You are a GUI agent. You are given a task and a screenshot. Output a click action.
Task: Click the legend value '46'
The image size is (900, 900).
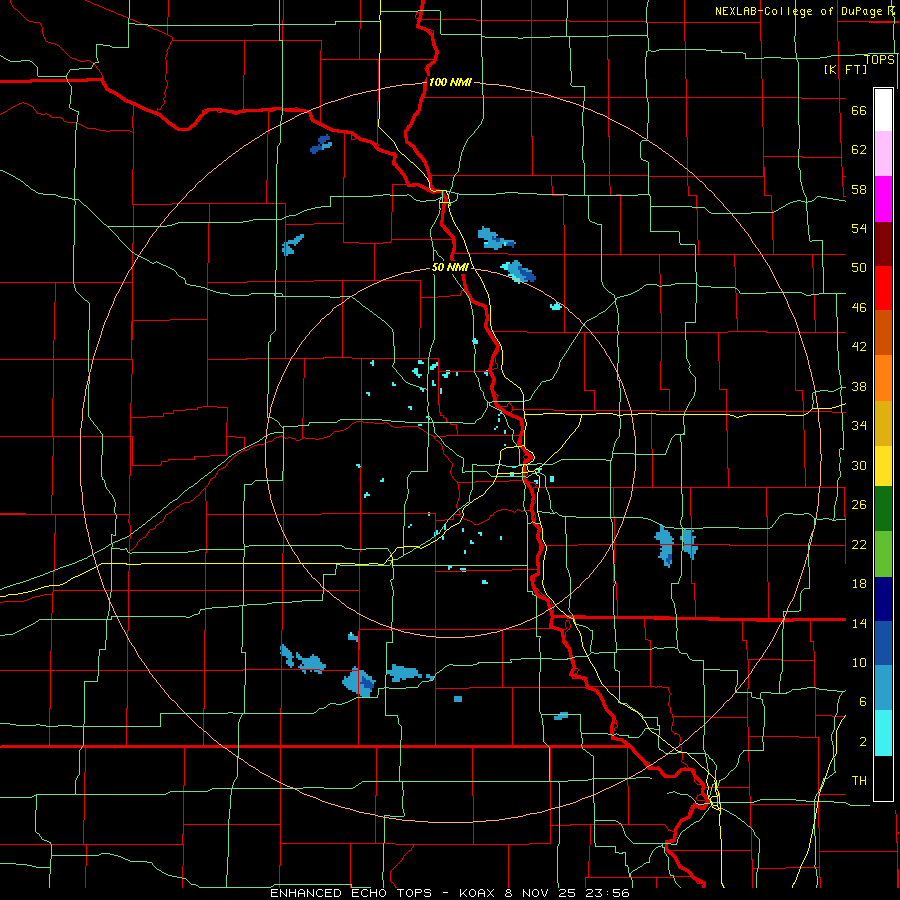click(x=859, y=307)
